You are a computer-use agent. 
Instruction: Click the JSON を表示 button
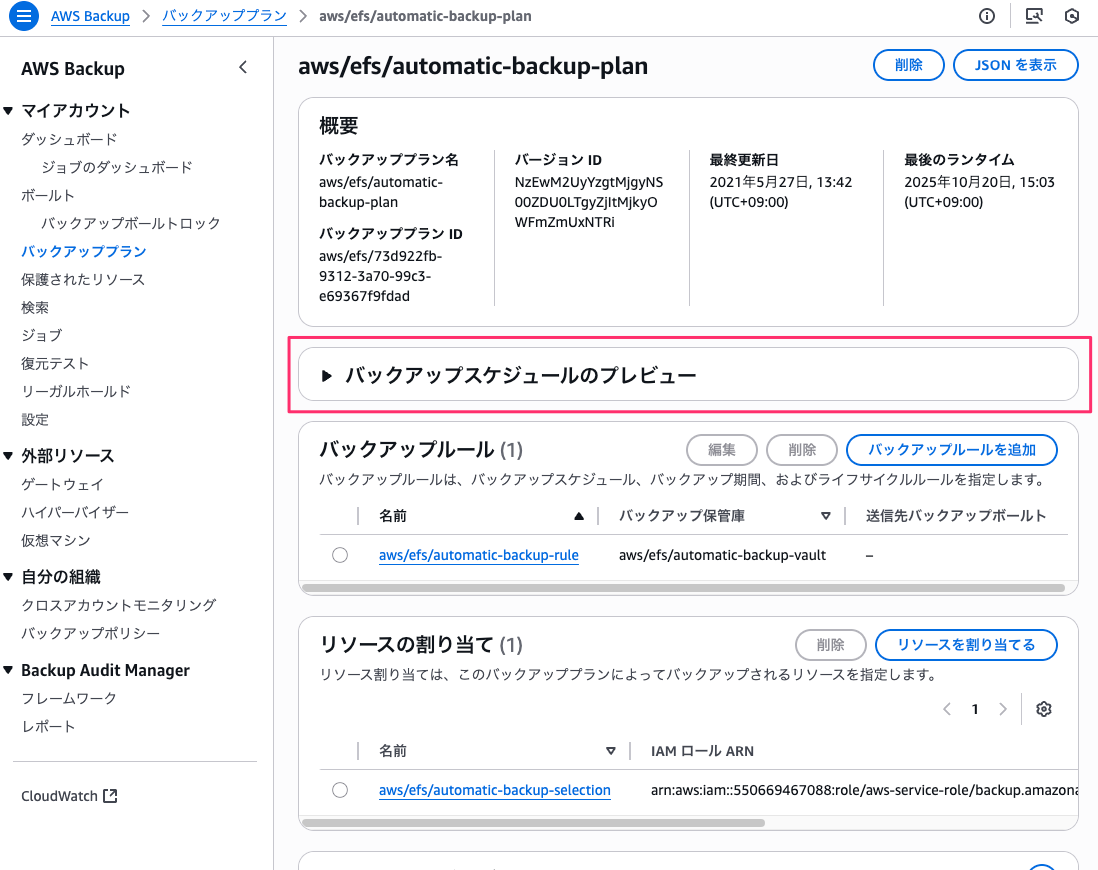1015,65
